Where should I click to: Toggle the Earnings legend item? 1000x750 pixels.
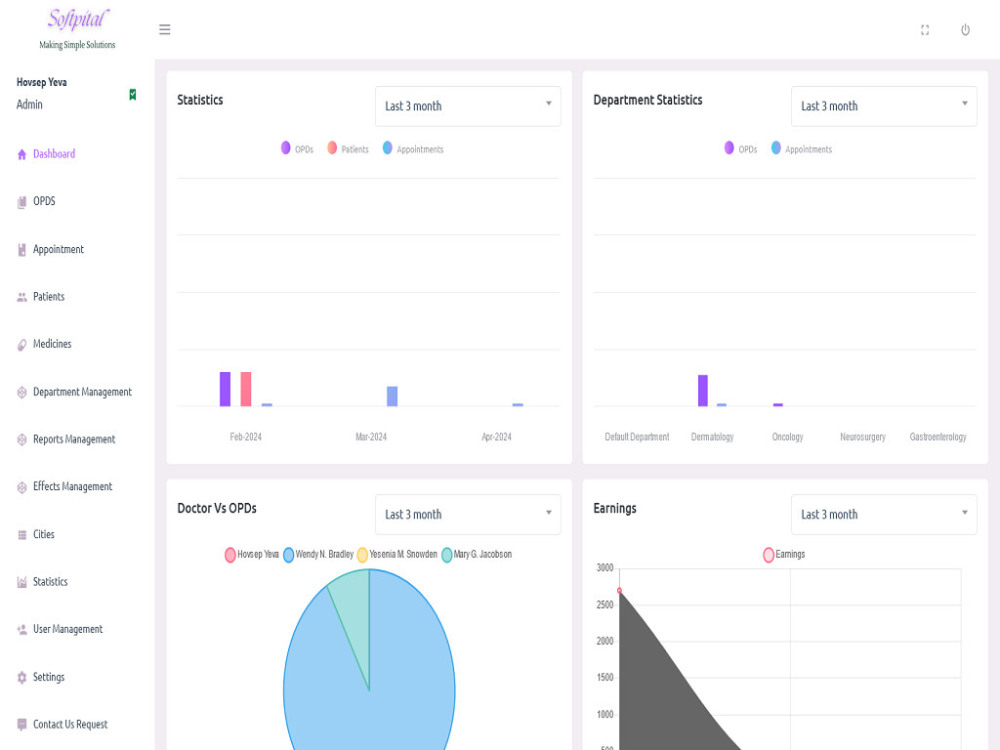pos(784,554)
